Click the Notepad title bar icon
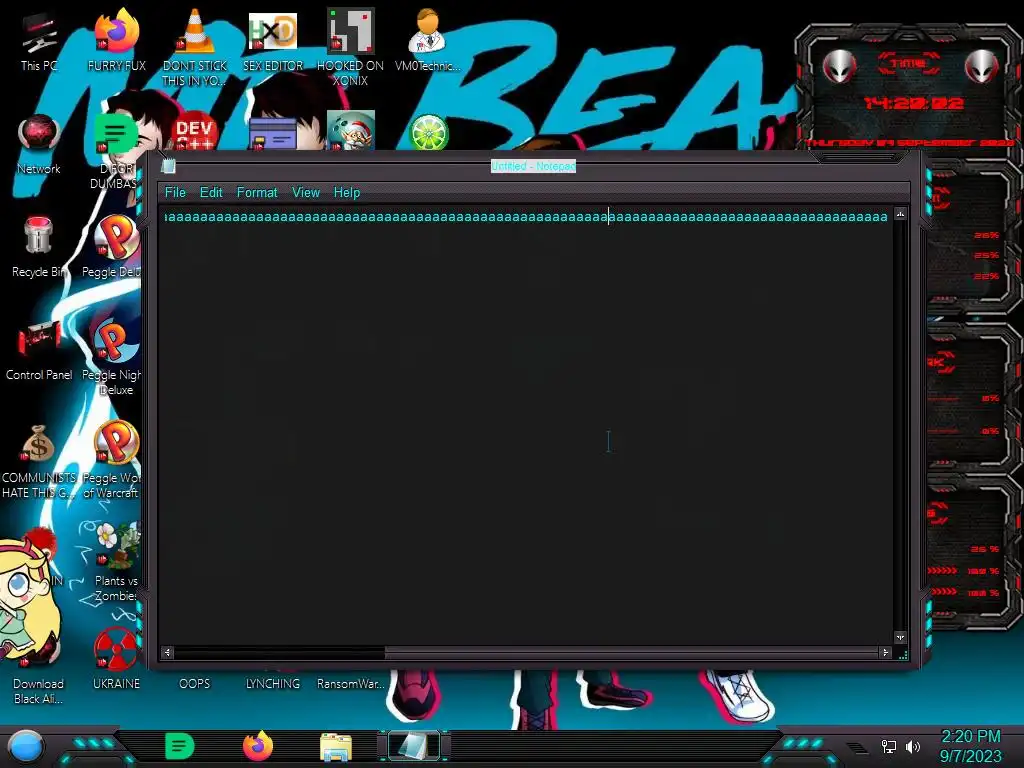 [168, 166]
